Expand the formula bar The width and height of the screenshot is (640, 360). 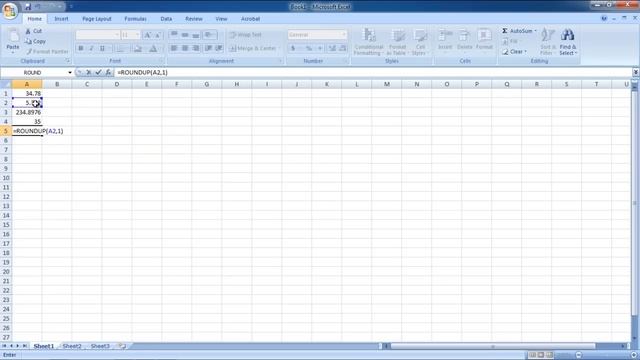tap(636, 72)
